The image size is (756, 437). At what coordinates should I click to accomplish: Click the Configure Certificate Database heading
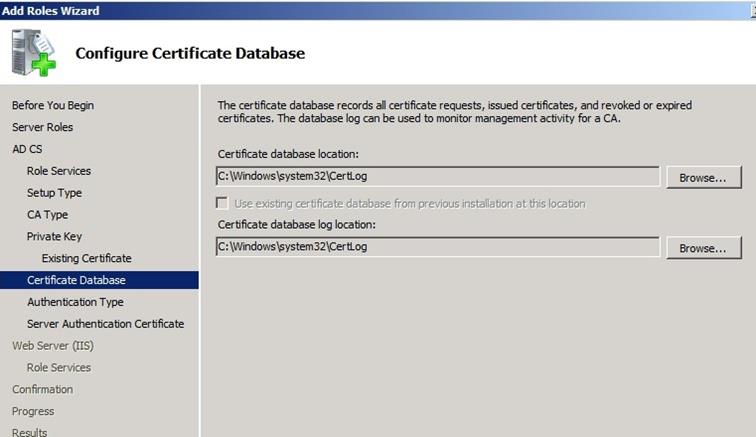(x=190, y=53)
